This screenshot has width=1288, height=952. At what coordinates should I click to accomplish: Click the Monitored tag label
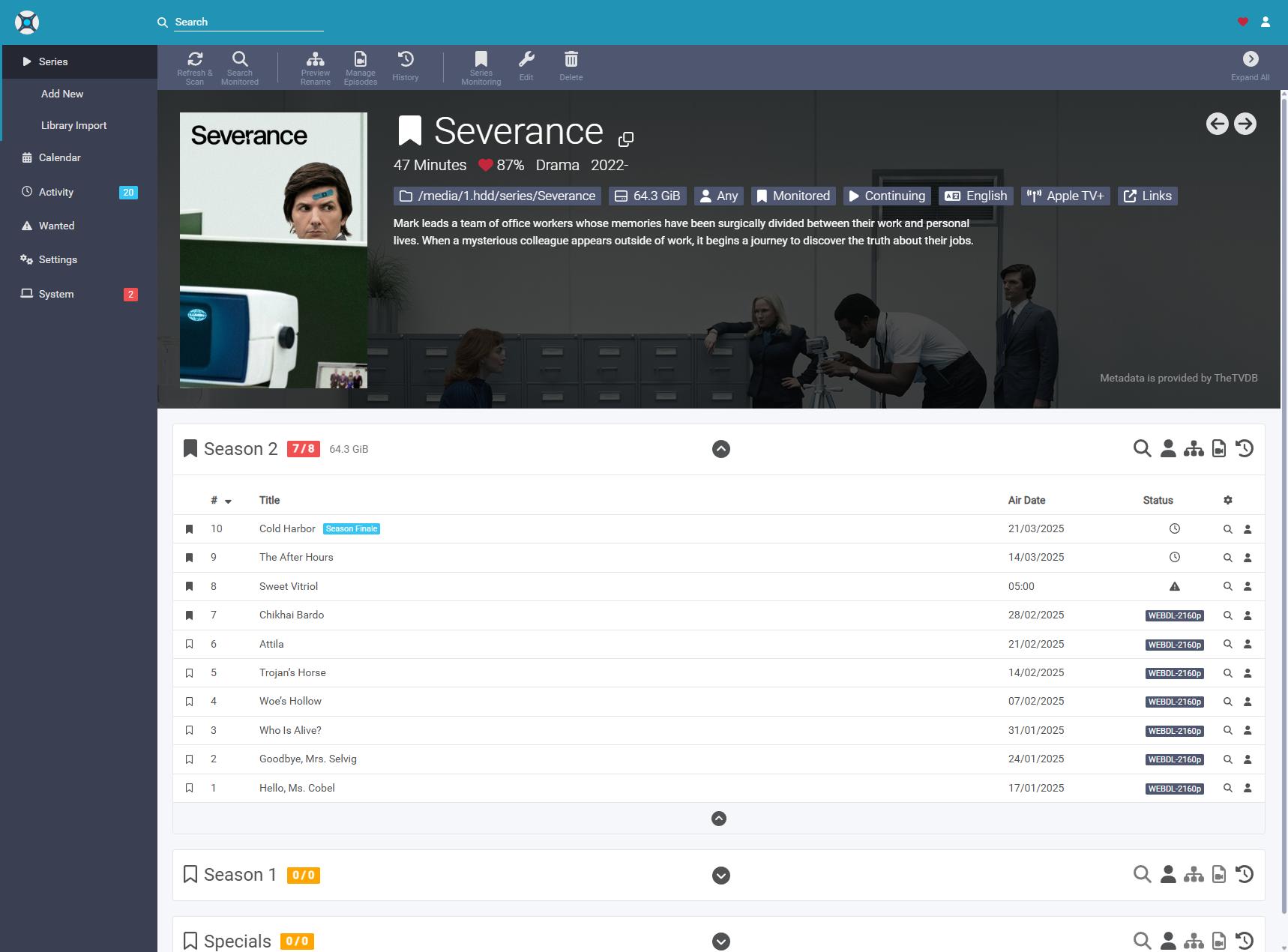click(x=793, y=196)
